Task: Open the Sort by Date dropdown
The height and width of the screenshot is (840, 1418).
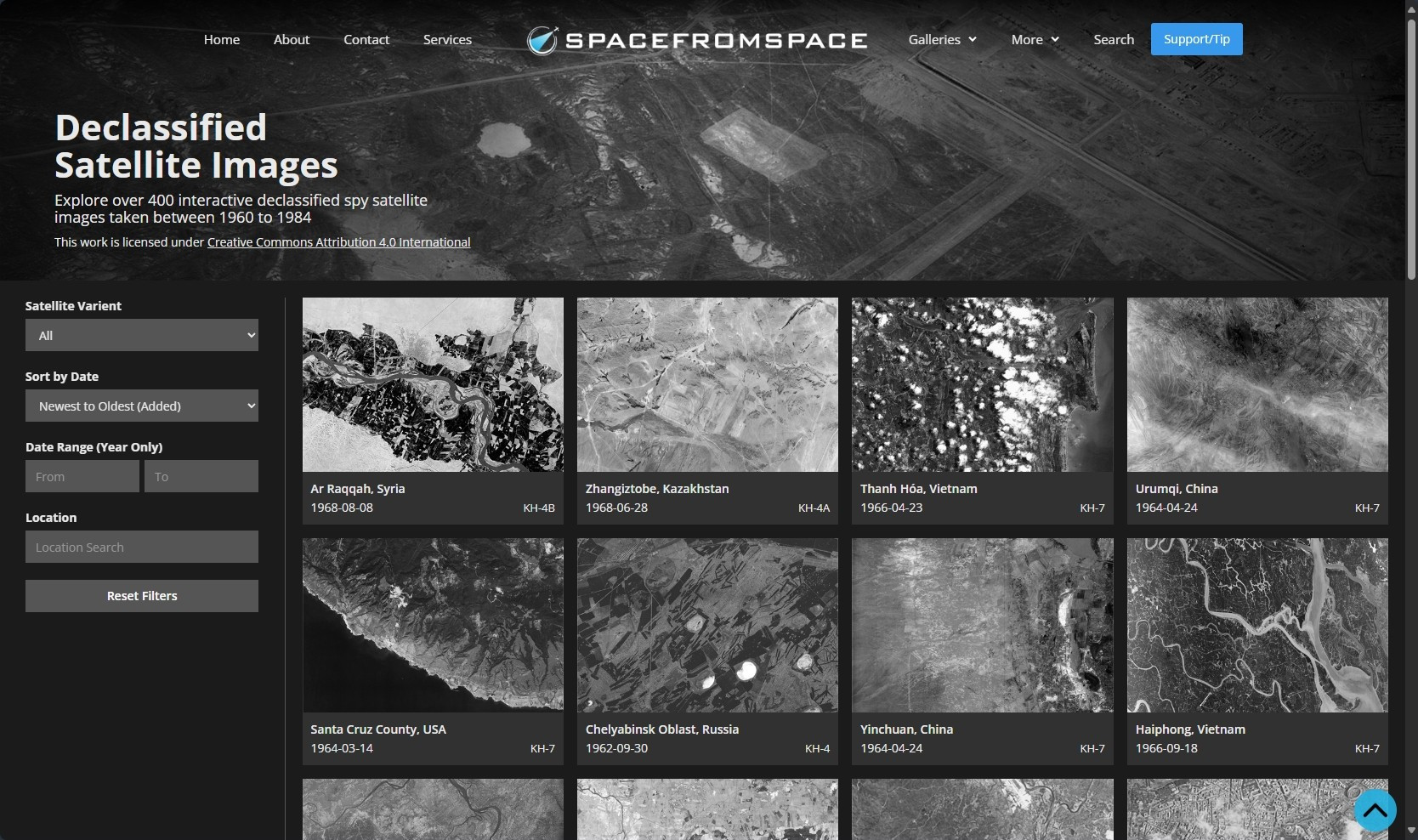Action: click(142, 406)
